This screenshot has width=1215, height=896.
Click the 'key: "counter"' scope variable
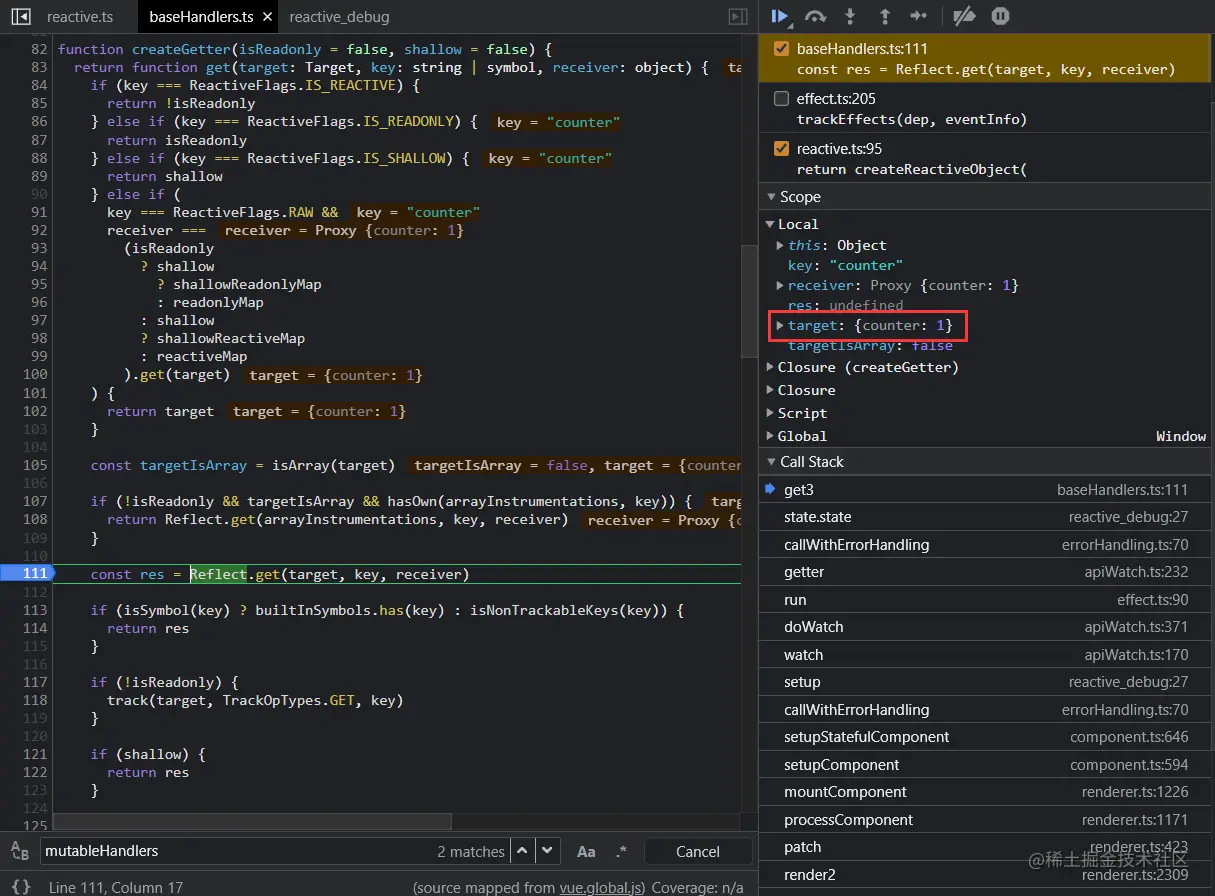[845, 265]
